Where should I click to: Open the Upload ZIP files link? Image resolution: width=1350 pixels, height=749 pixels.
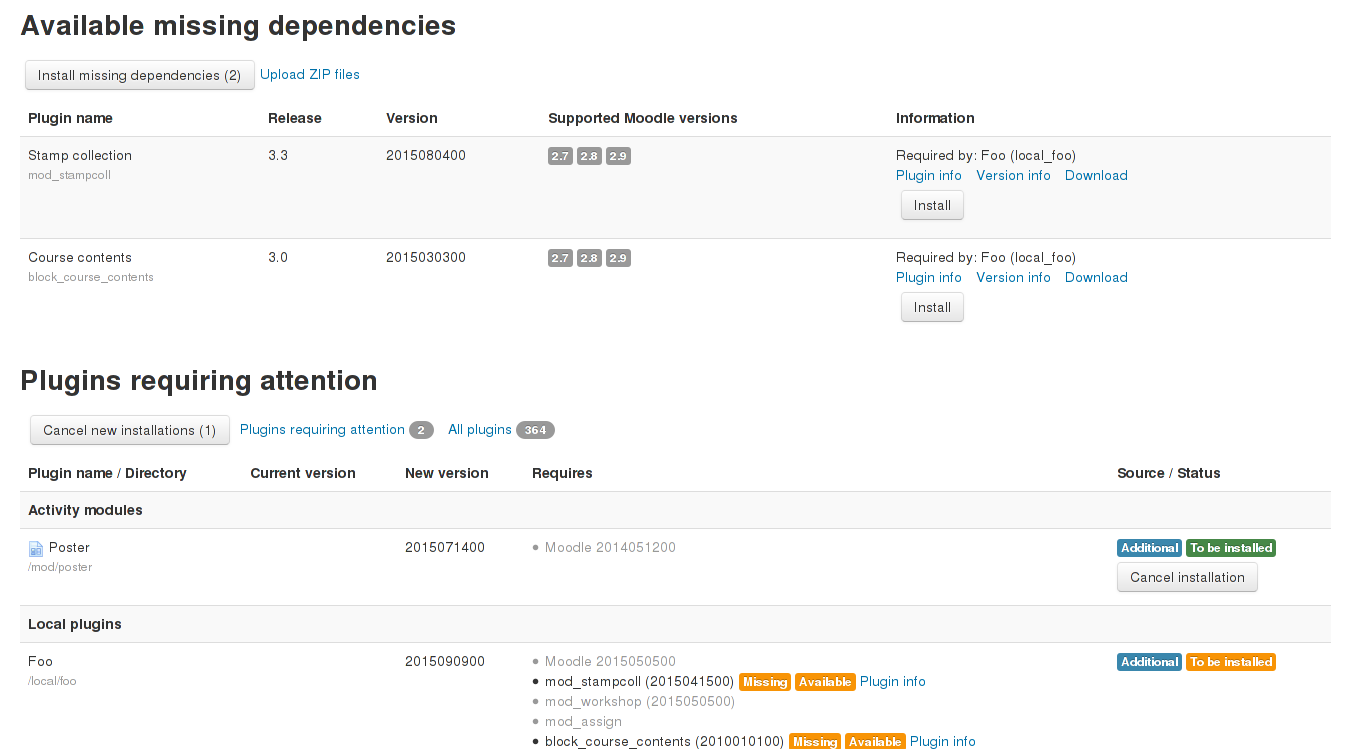(310, 74)
